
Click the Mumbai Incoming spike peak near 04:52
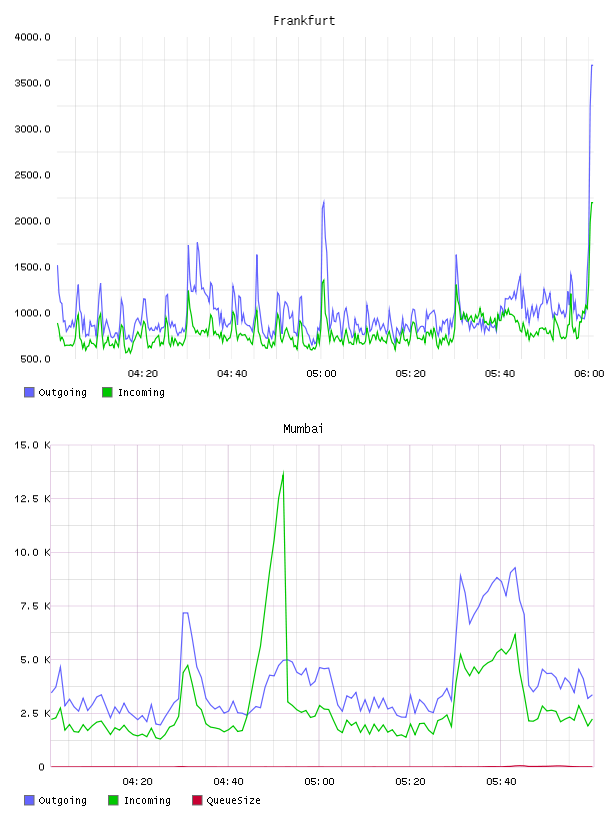[283, 473]
